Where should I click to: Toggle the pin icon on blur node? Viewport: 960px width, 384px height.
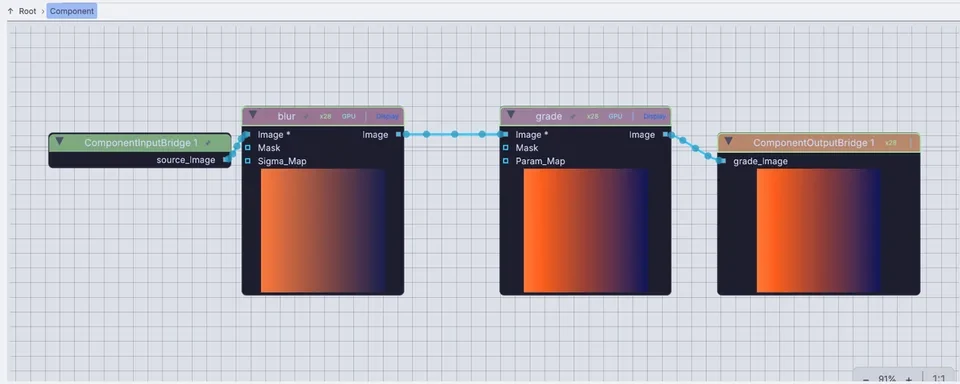pos(306,116)
